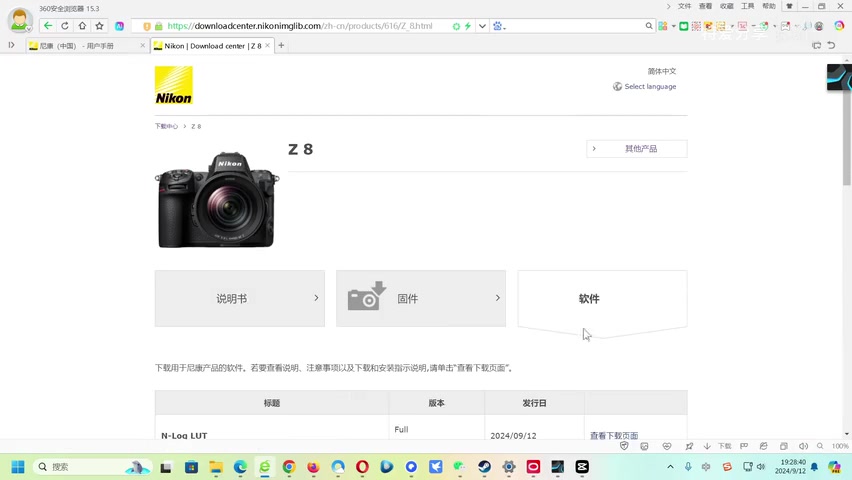Click the Z 8 camera product image

(217, 199)
